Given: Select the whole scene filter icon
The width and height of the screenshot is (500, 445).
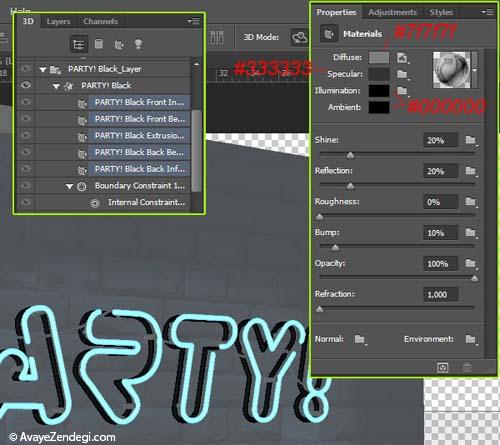Looking at the screenshot, I should pos(79,44).
